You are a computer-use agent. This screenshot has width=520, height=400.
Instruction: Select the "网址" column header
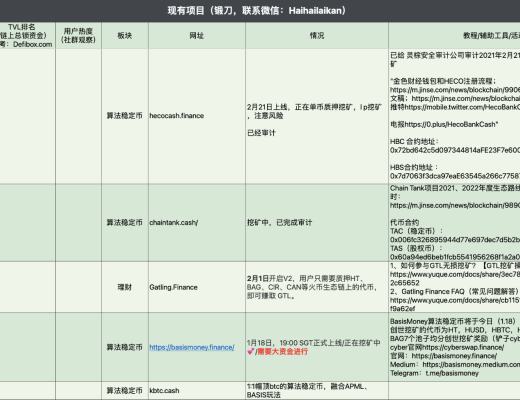pos(197,35)
